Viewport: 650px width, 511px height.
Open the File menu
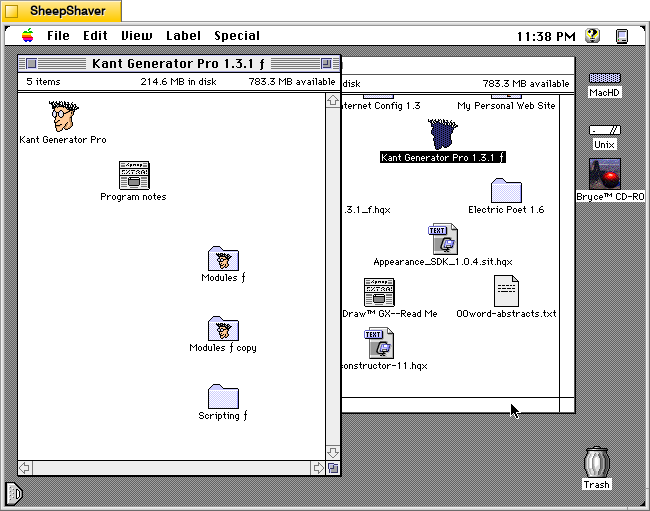(x=58, y=36)
